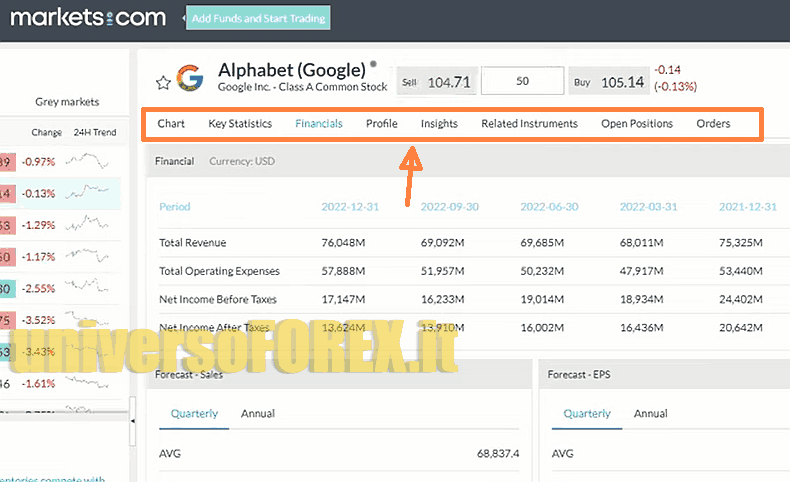Click the Google G logo icon
The height and width of the screenshot is (482, 790).
pos(190,80)
